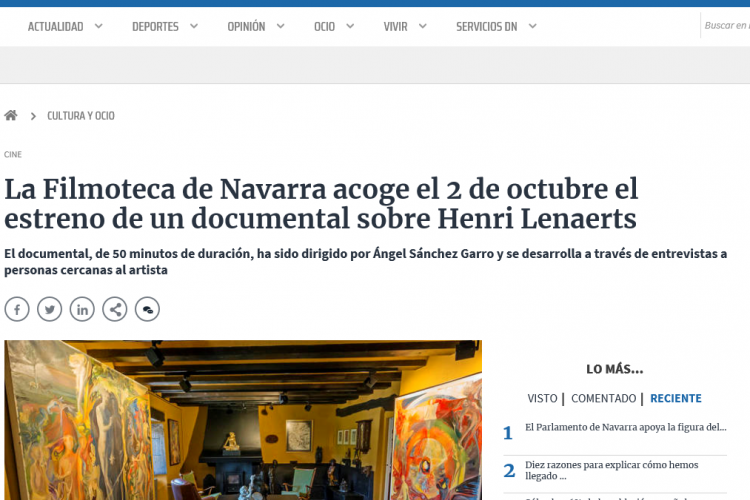Screen dimensions: 750x500
Task: Share article on Twitter
Action: 50,309
